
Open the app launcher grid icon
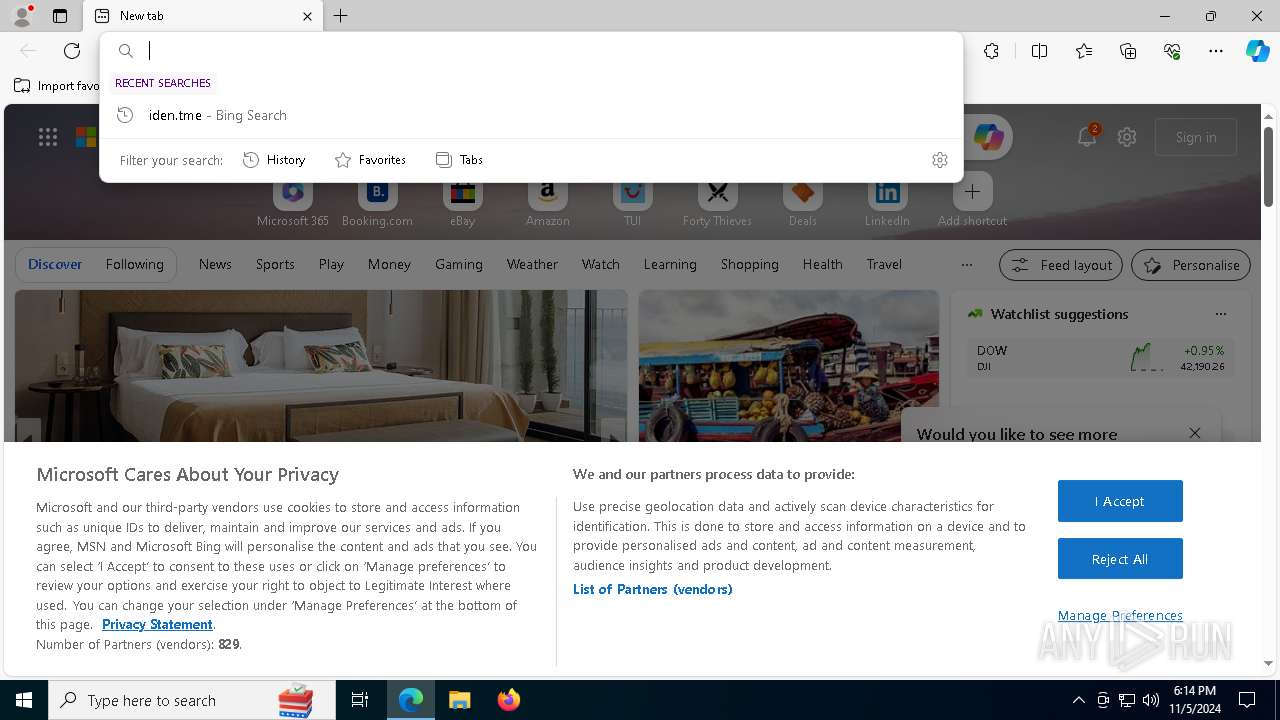[x=47, y=137]
